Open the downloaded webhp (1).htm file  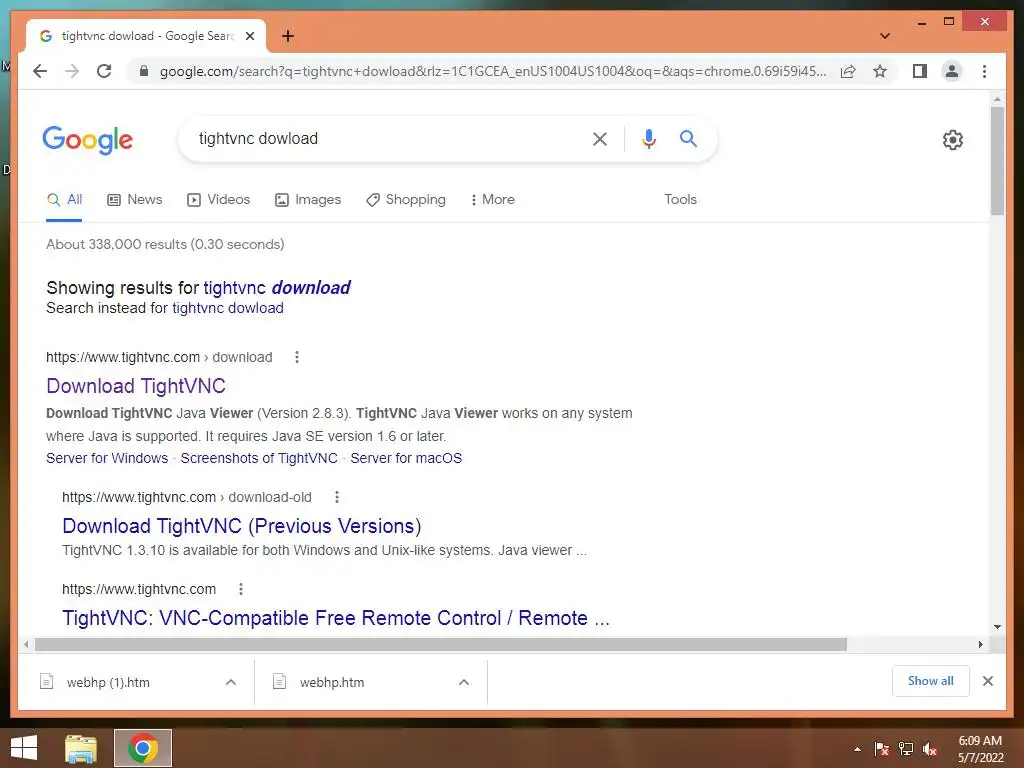click(x=108, y=682)
